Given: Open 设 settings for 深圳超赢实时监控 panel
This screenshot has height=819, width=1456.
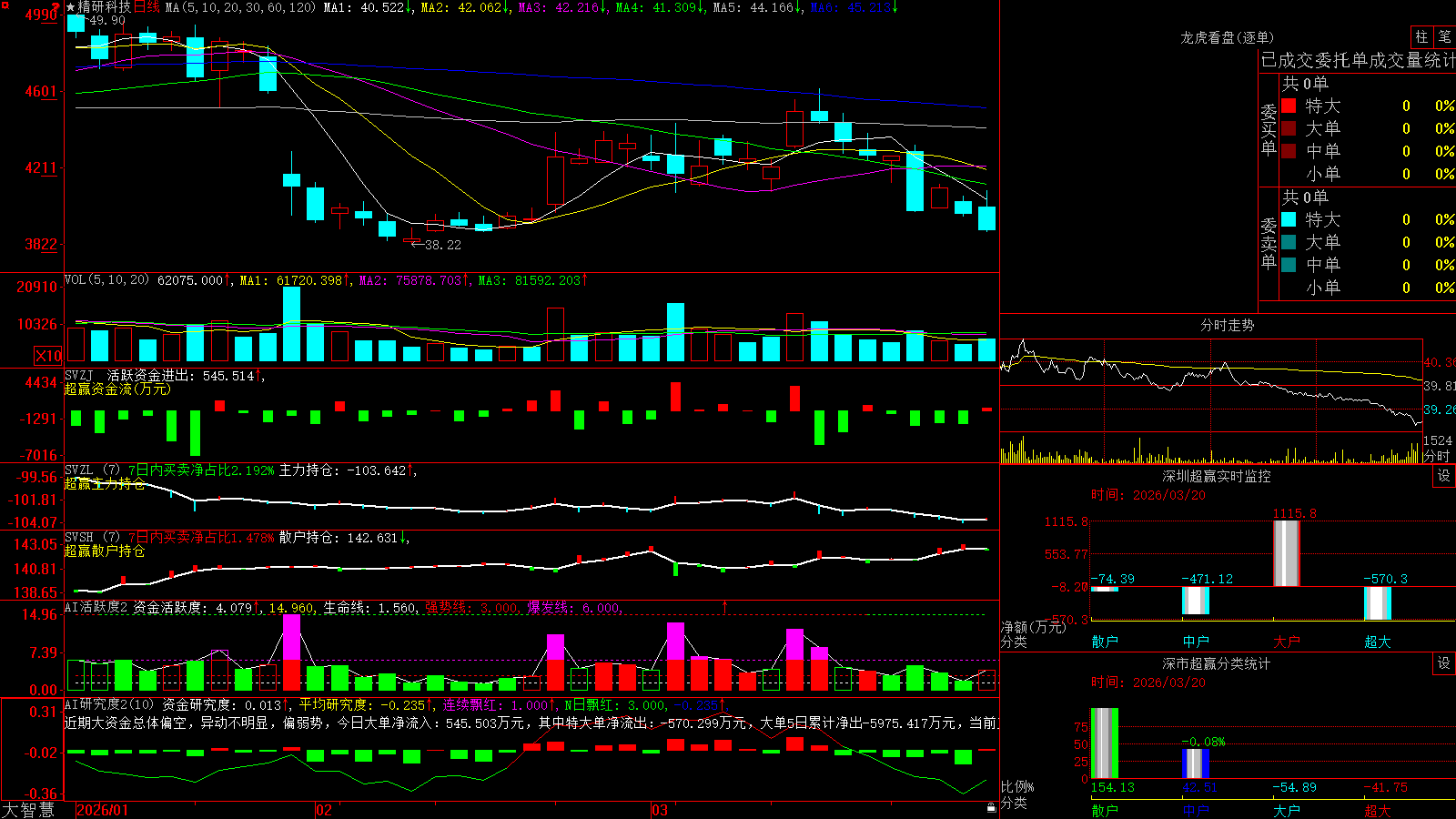Looking at the screenshot, I should (x=1444, y=476).
